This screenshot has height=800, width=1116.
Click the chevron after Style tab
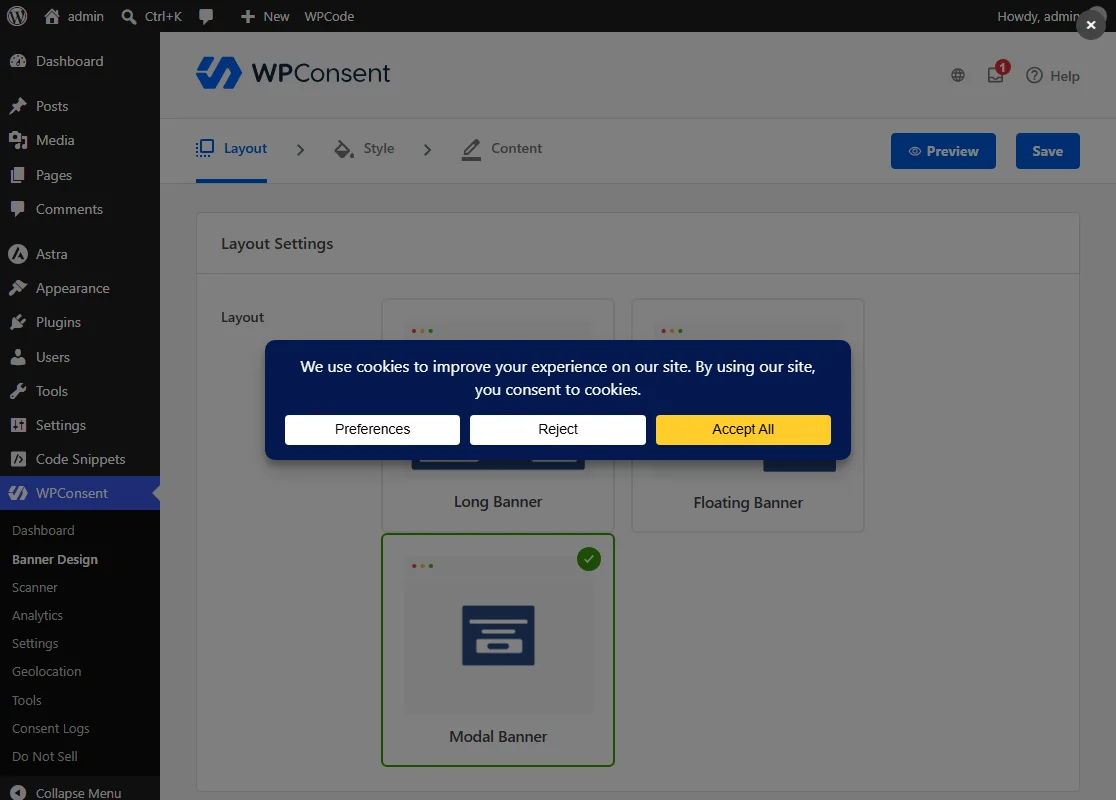tap(427, 149)
